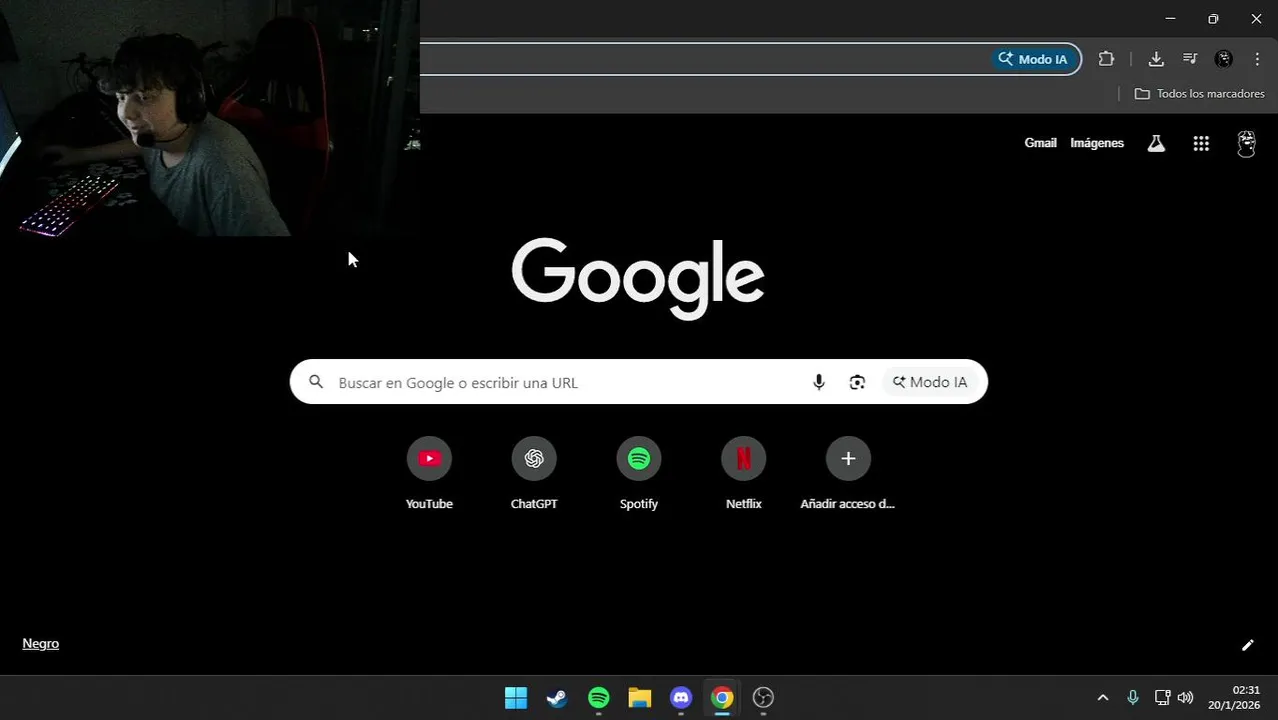Click the Modo IA button in the search box
Viewport: 1278px width, 720px height.
click(930, 382)
